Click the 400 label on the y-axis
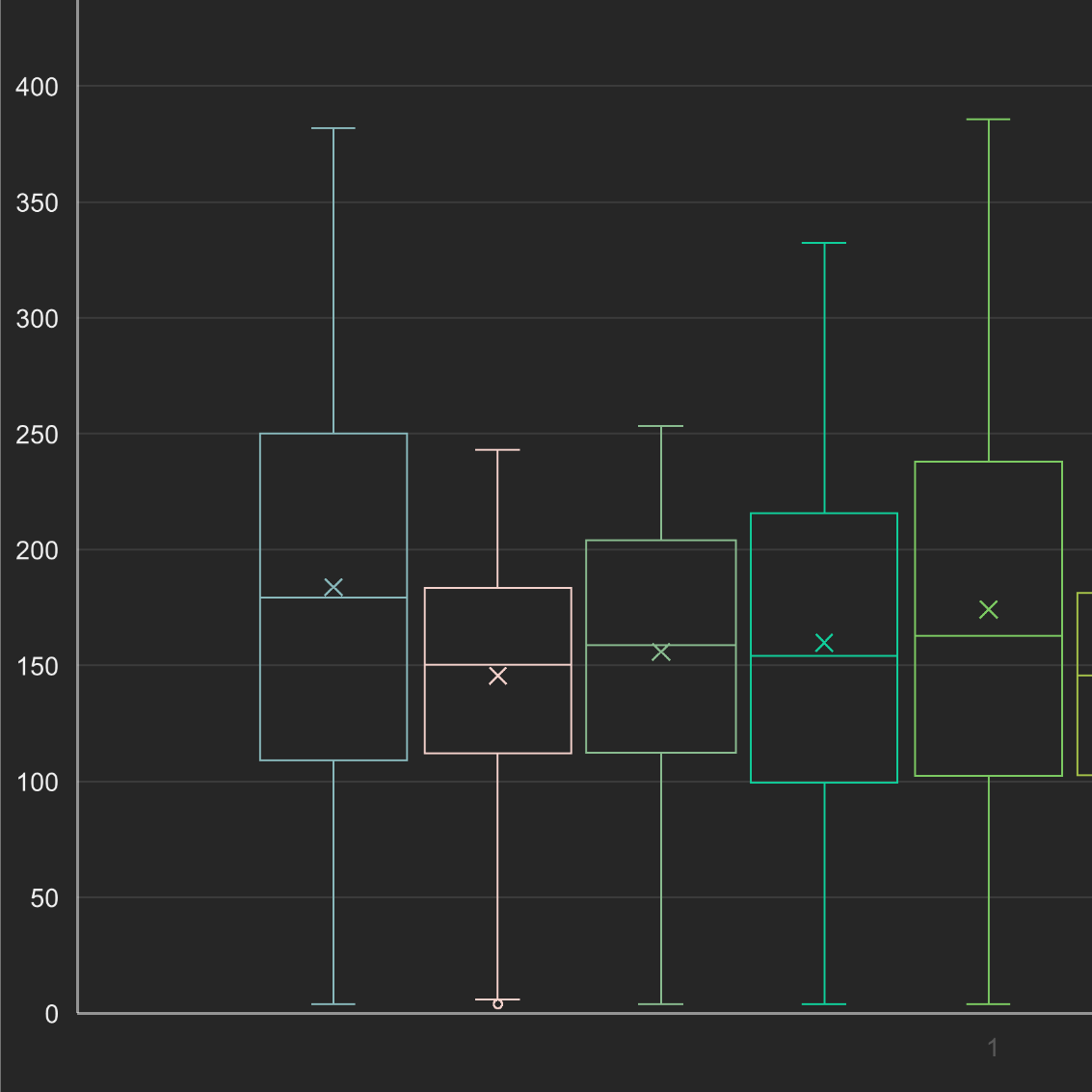The width and height of the screenshot is (1092, 1092). coord(38,87)
